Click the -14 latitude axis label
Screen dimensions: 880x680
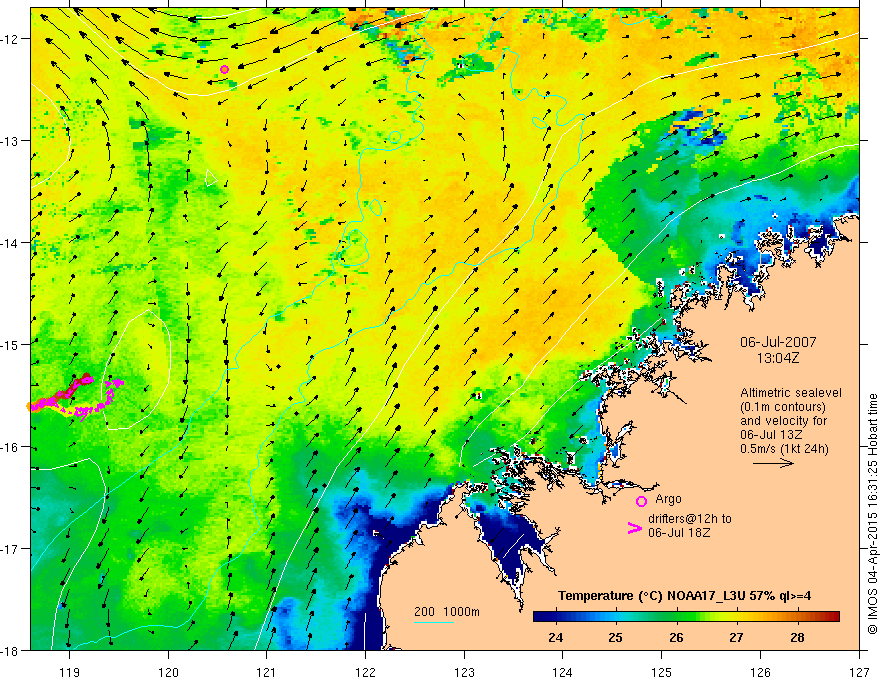(x=11, y=243)
